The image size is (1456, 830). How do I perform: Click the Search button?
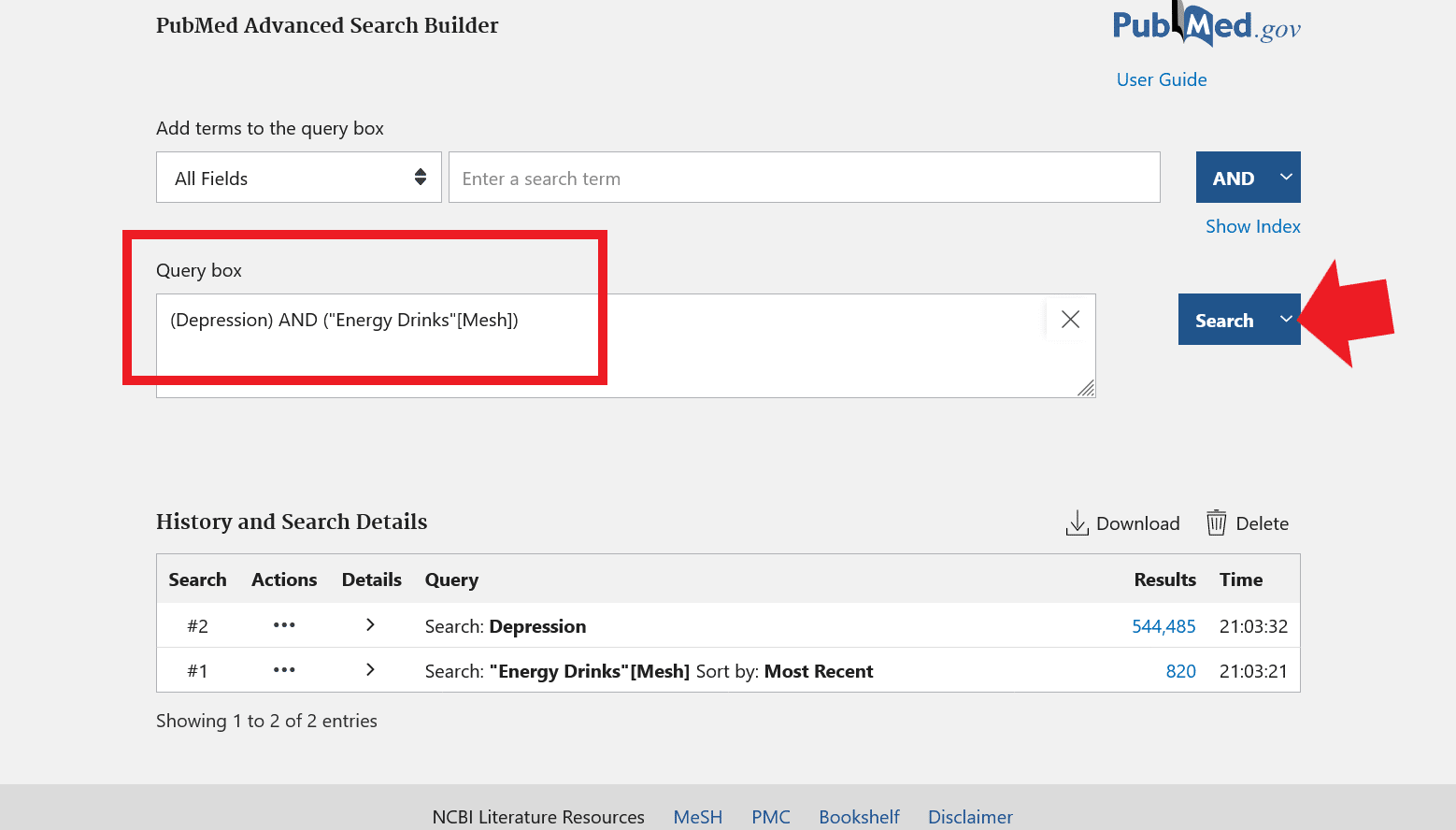[x=1224, y=320]
